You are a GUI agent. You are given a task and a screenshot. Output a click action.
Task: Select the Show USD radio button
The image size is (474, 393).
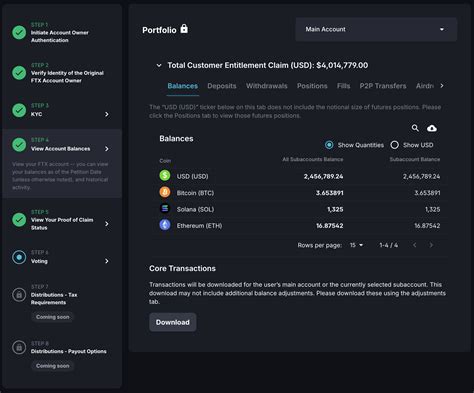[394, 145]
